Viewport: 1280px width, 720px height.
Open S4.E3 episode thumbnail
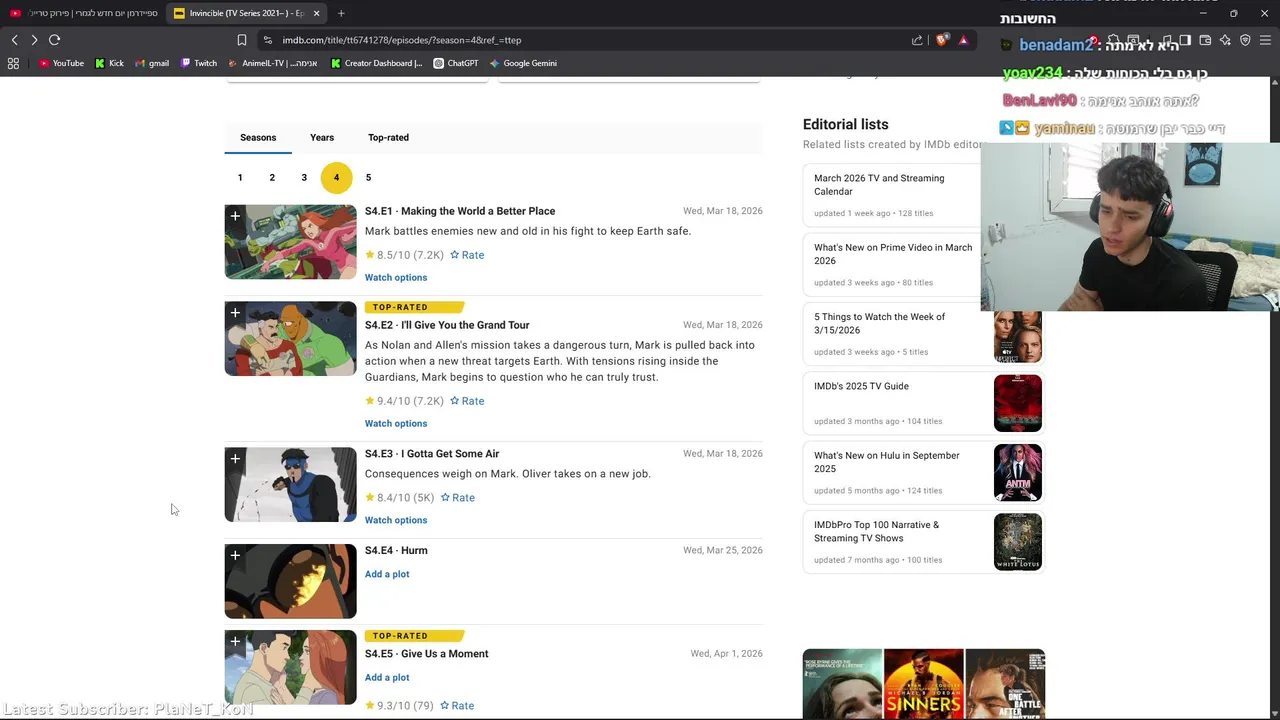click(290, 485)
